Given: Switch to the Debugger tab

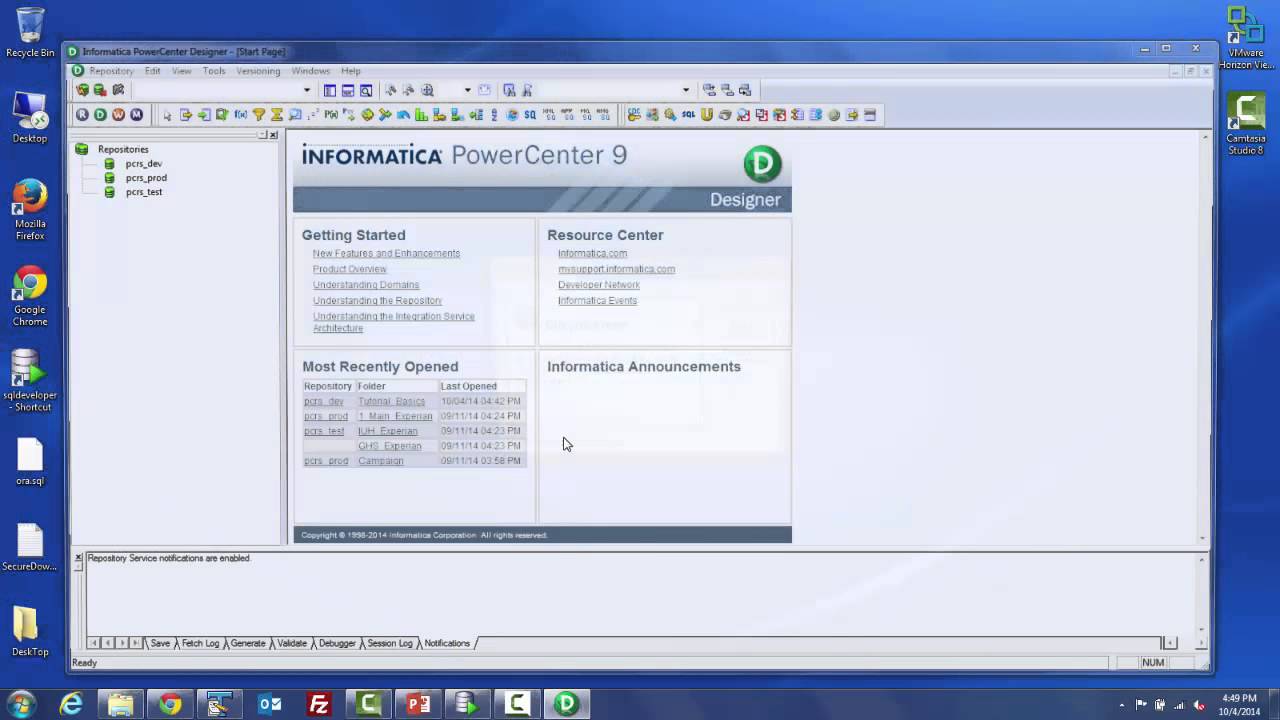Looking at the screenshot, I should 337,643.
